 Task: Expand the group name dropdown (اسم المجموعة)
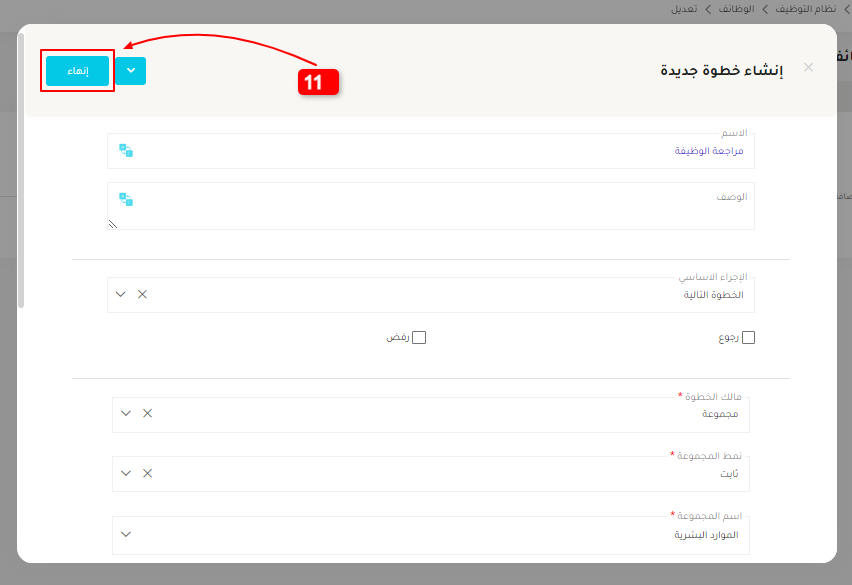(126, 533)
